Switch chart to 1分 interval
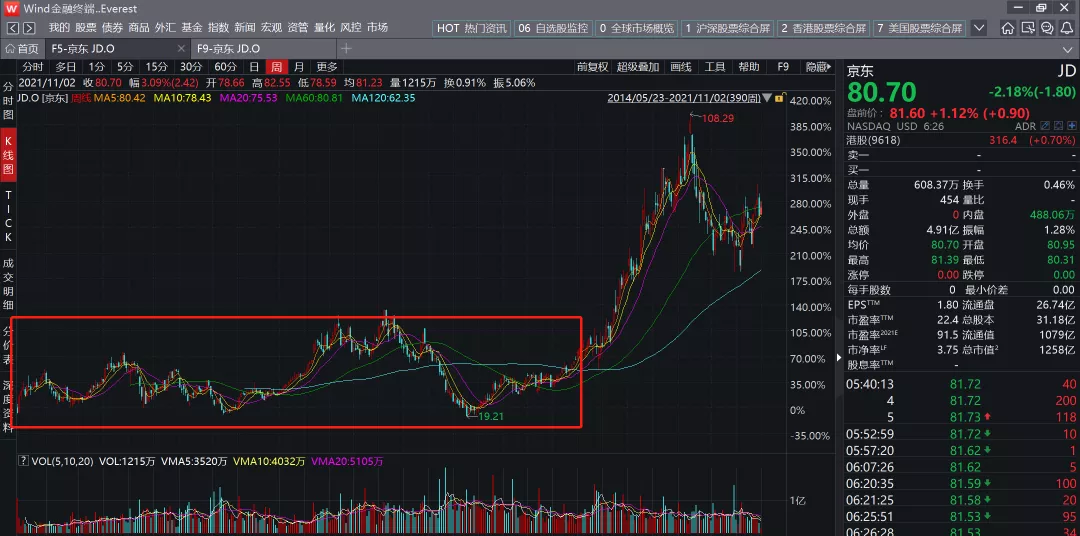The height and width of the screenshot is (536, 1080). coord(96,67)
